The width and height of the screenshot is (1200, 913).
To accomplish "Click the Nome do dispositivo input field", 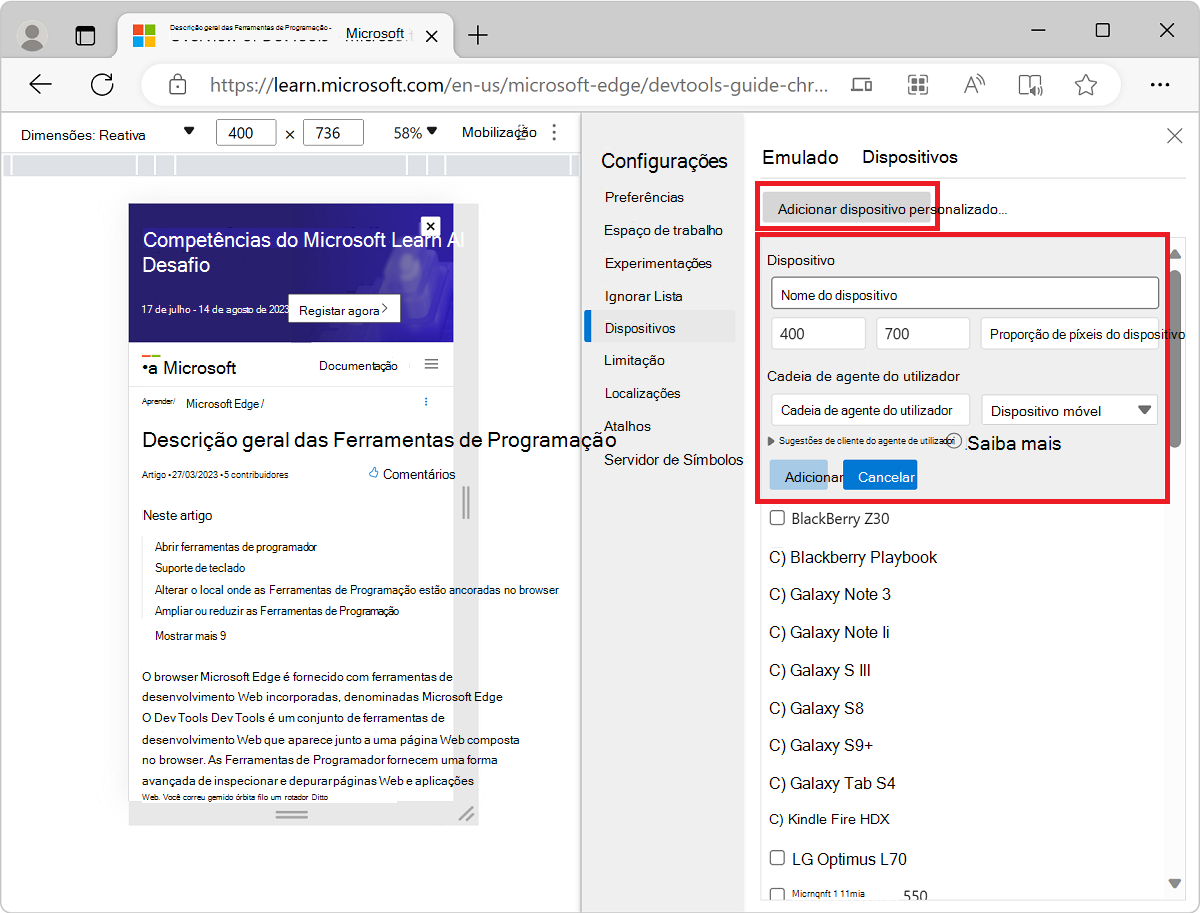I will 964,293.
